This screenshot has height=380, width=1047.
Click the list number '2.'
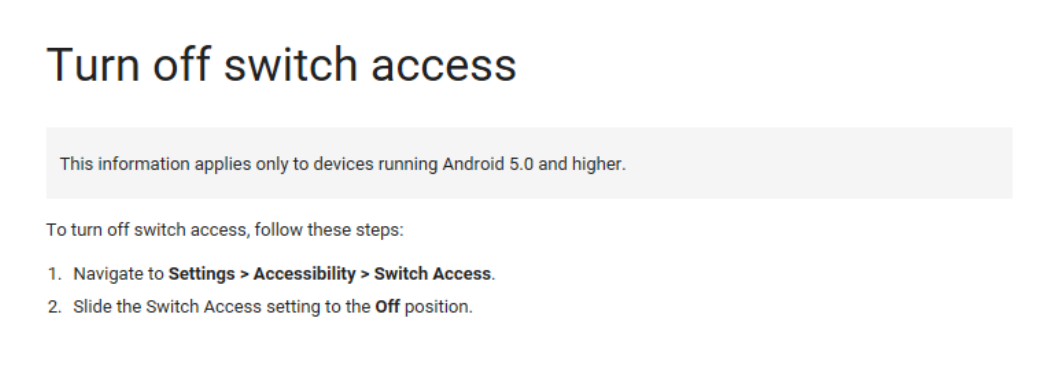pyautogui.click(x=55, y=307)
